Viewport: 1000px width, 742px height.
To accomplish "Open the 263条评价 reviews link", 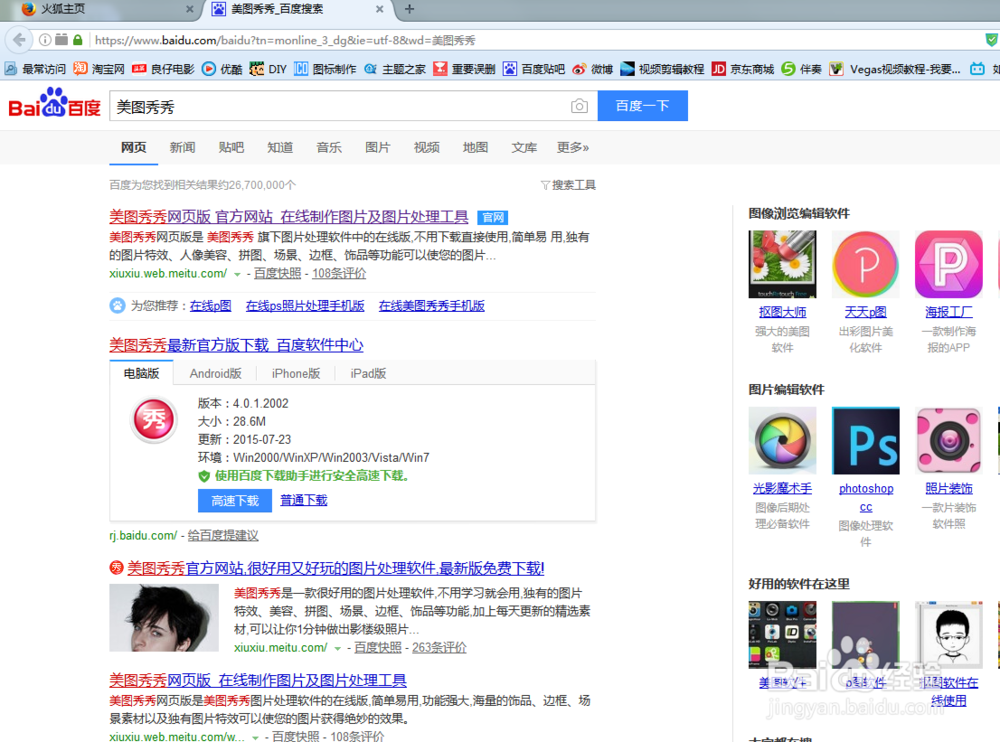I will 439,648.
